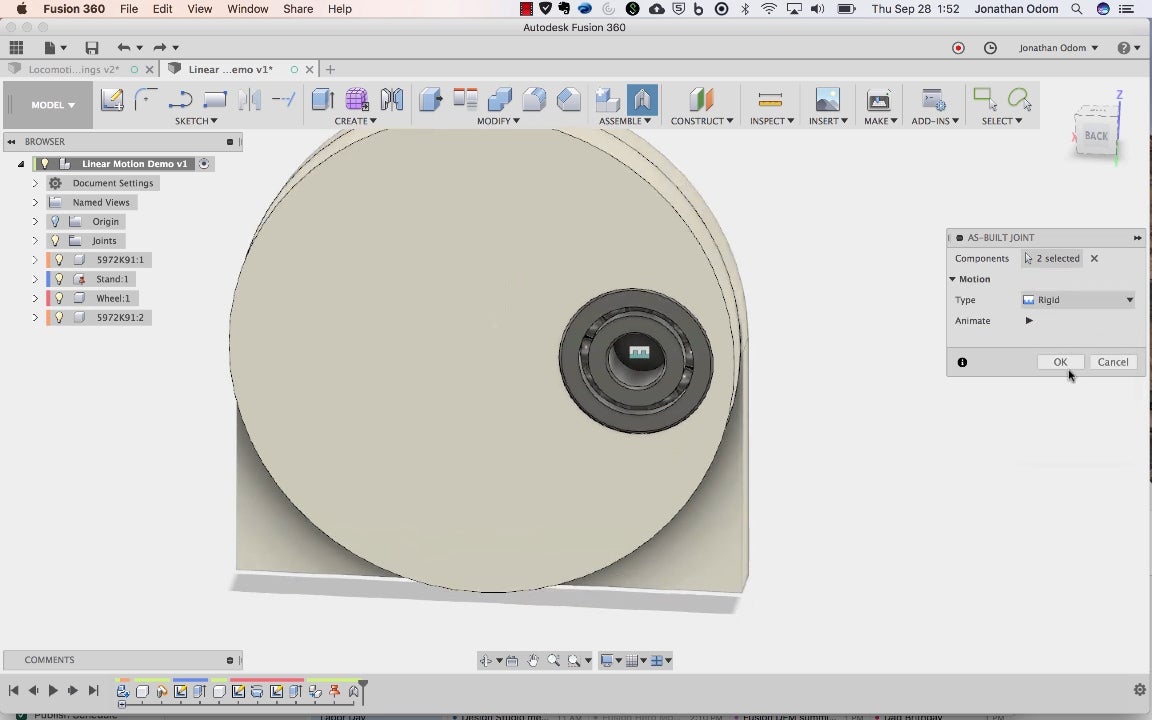Open the Edit menu

(x=162, y=9)
